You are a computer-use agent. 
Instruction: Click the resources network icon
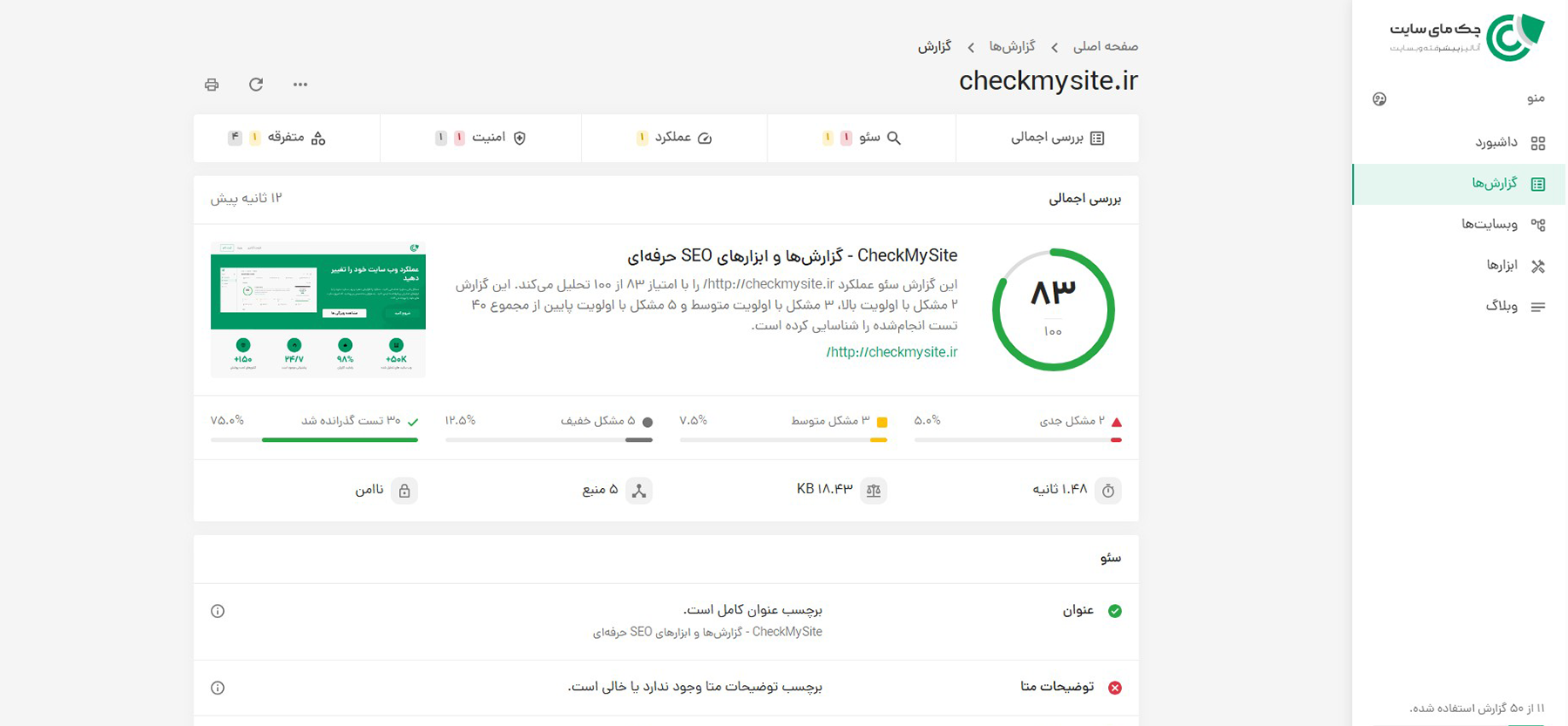639,491
